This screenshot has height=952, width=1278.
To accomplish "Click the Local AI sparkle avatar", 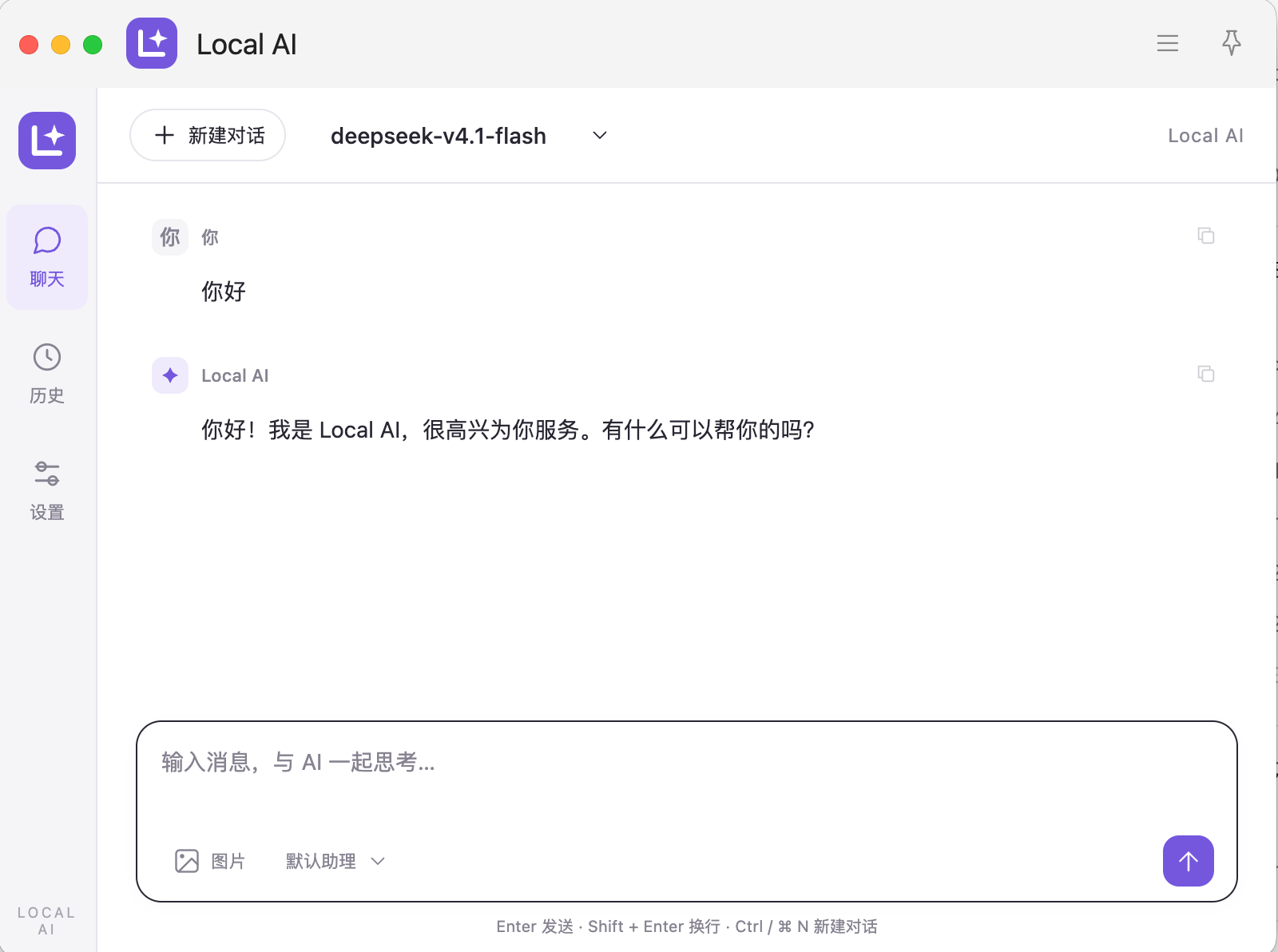I will tap(170, 375).
